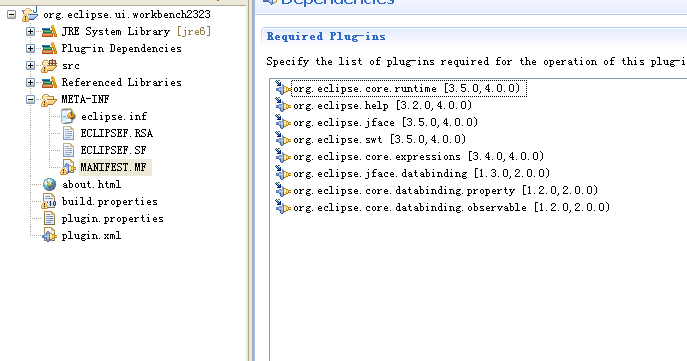687x361 pixels.
Task: Select the ECLIPSEF.RSA file
Action: click(117, 133)
